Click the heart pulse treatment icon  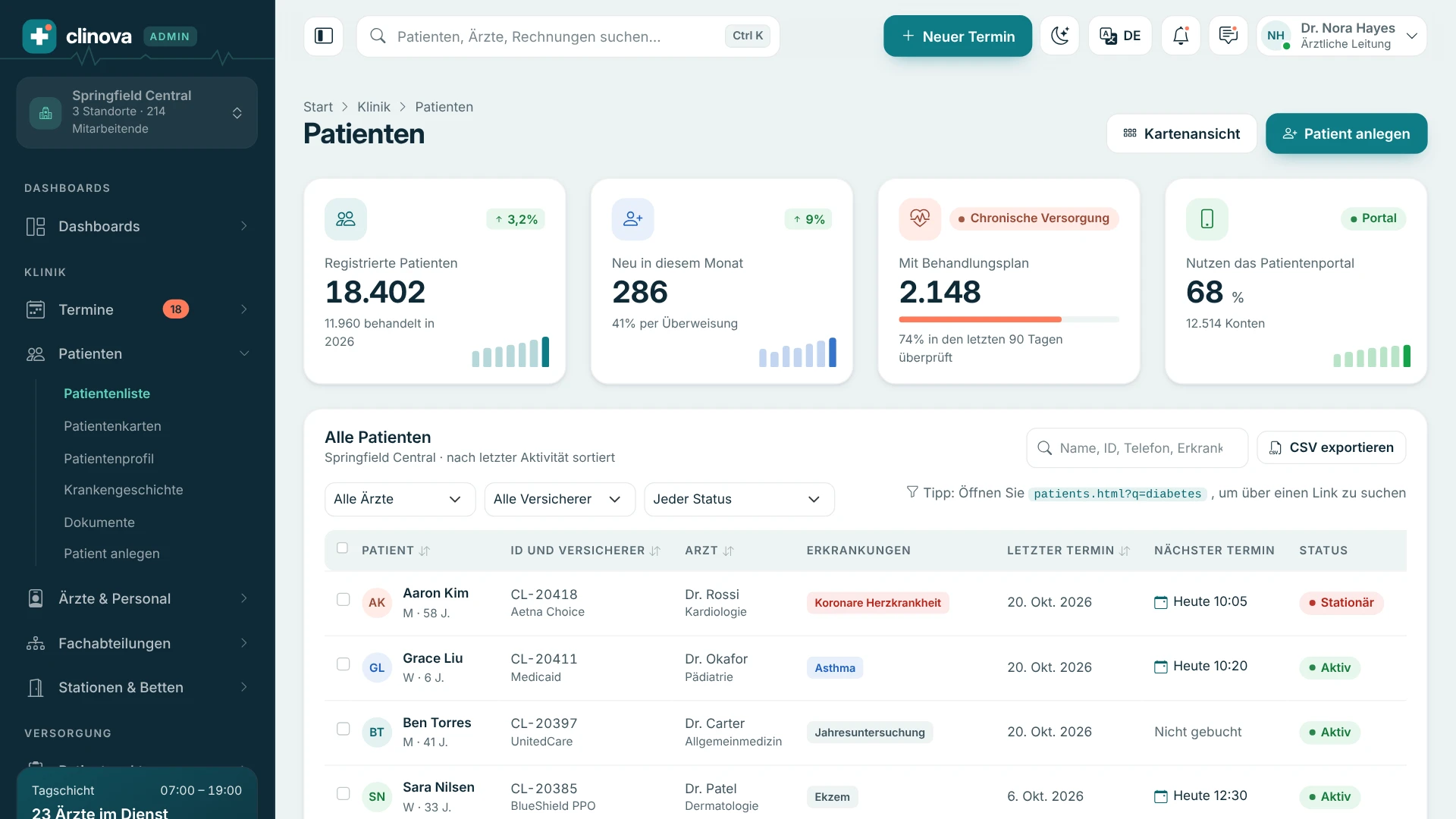(920, 219)
